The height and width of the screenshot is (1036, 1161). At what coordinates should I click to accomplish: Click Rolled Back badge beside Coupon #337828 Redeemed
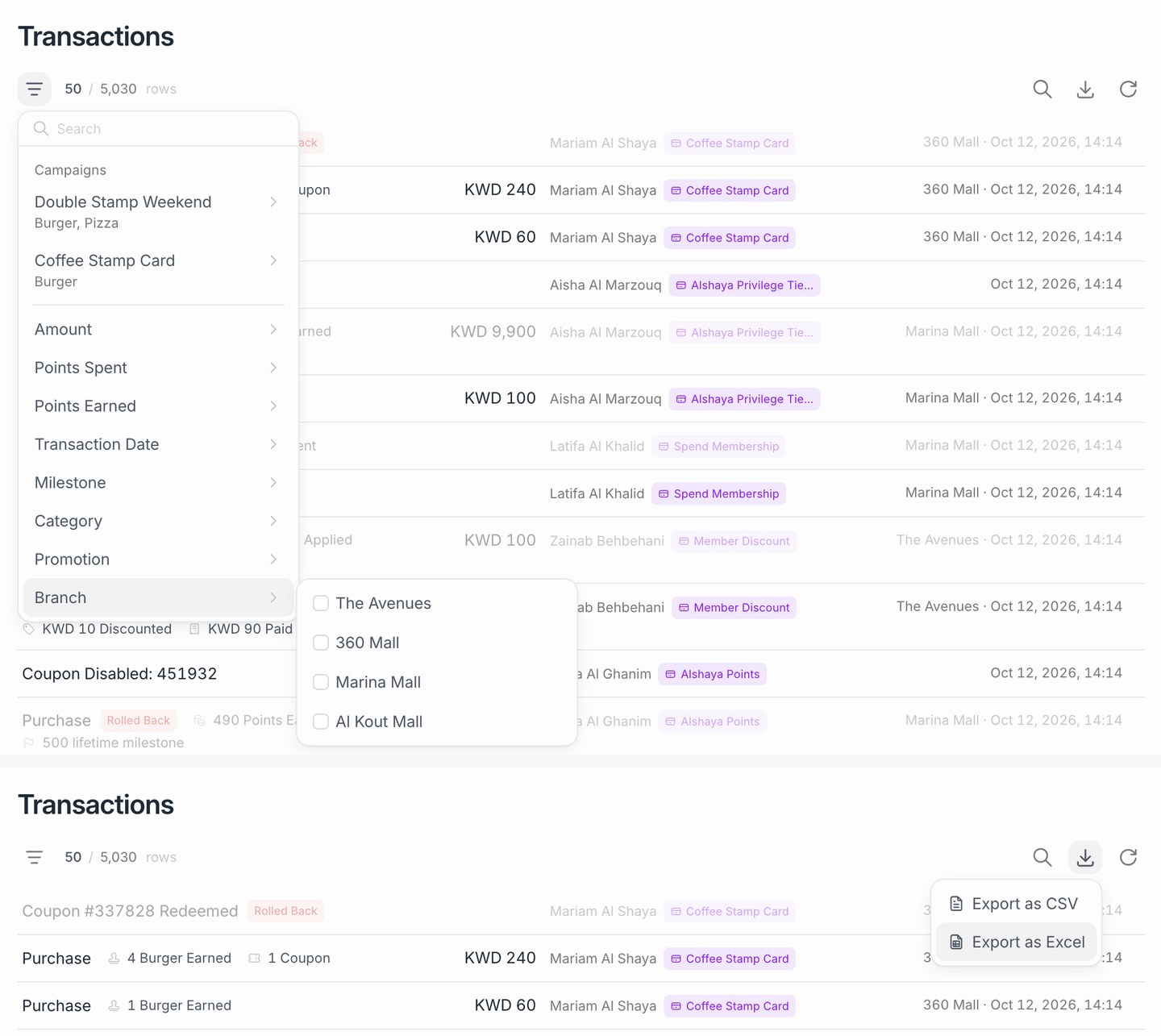pyautogui.click(x=285, y=911)
